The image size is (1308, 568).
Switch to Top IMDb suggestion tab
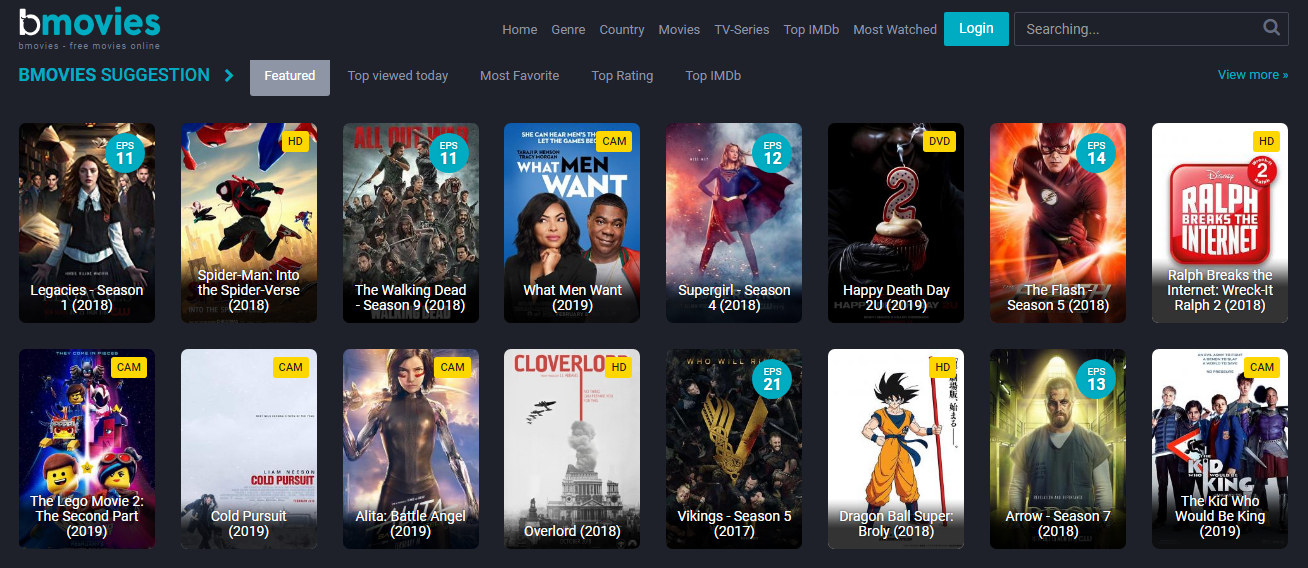point(713,75)
